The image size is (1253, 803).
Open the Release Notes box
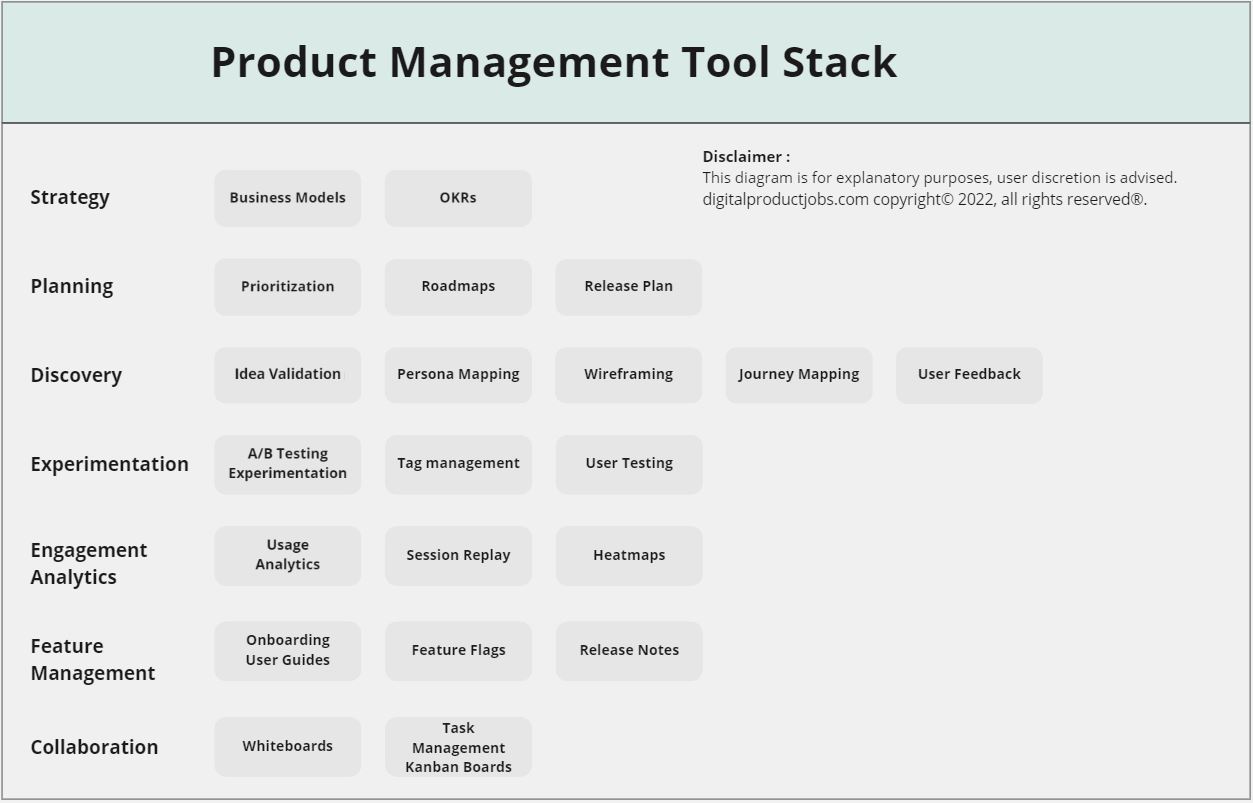click(629, 651)
